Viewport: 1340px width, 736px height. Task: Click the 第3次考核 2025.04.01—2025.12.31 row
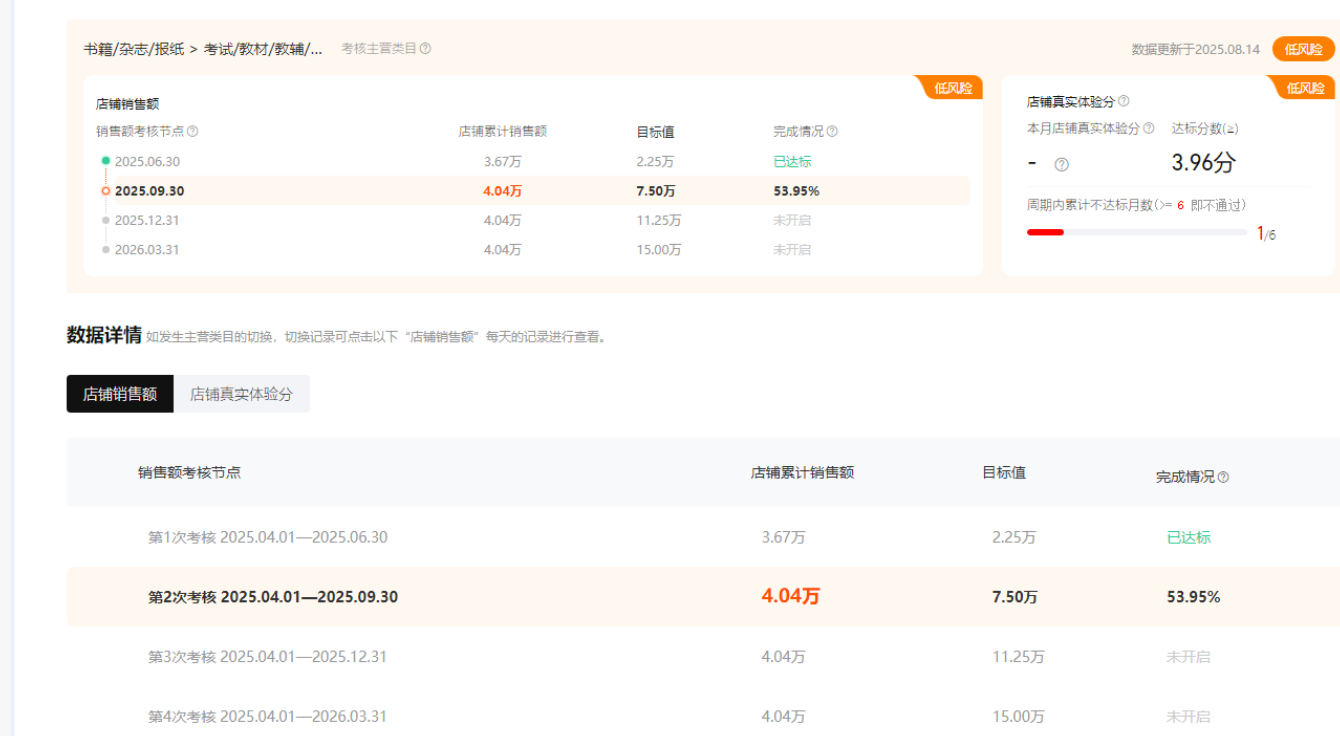[x=268, y=657]
